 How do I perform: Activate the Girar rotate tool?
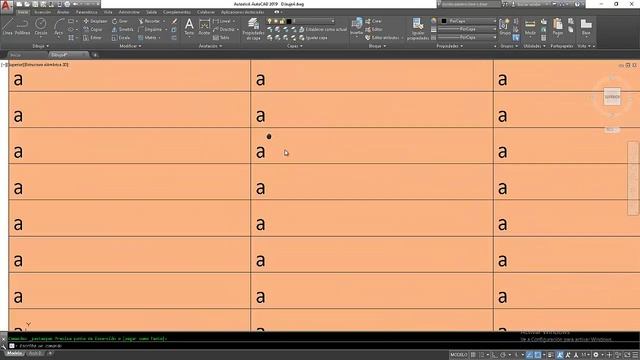click(x=120, y=21)
